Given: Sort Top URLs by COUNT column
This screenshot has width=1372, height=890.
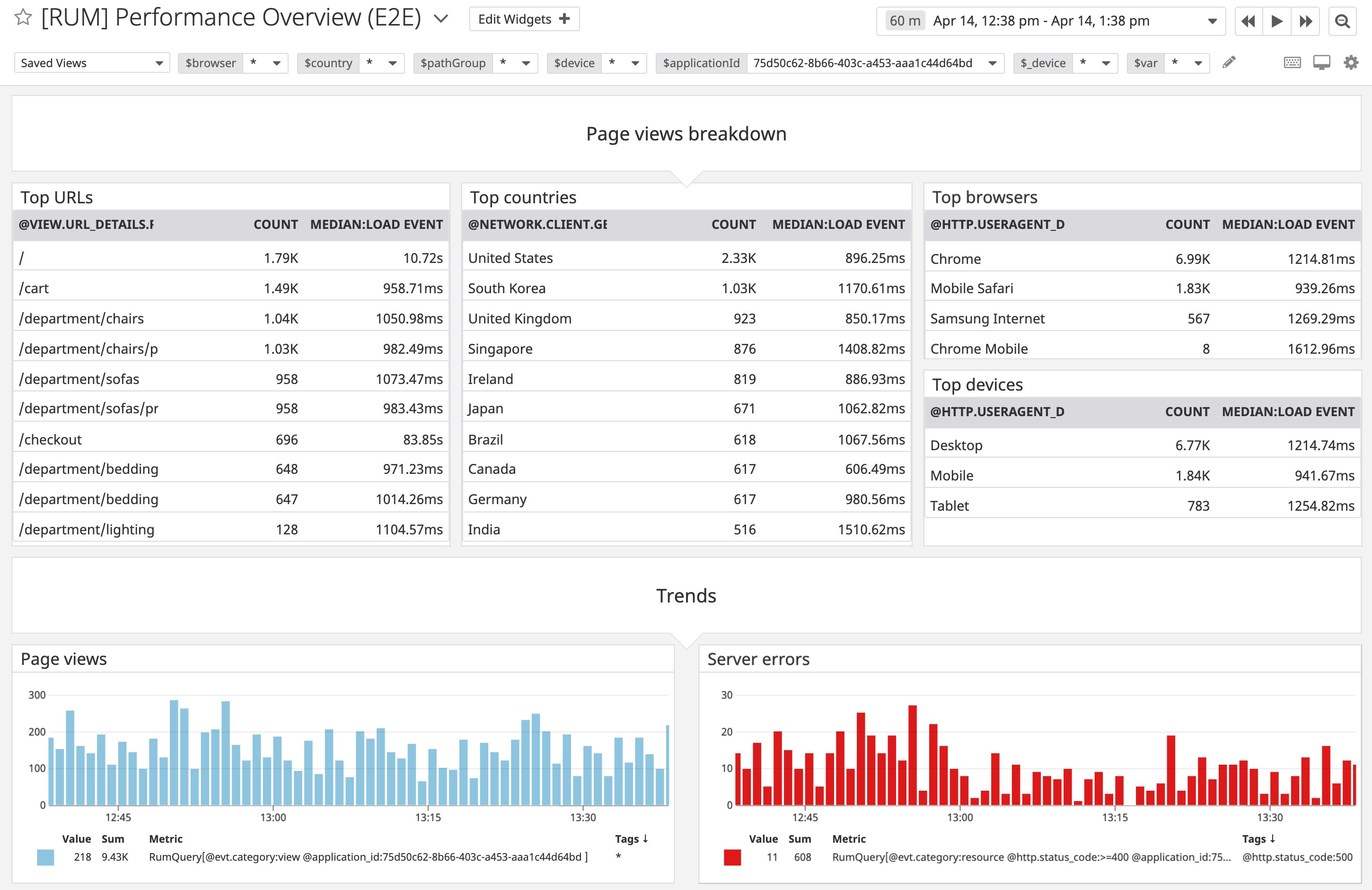Looking at the screenshot, I should click(275, 225).
